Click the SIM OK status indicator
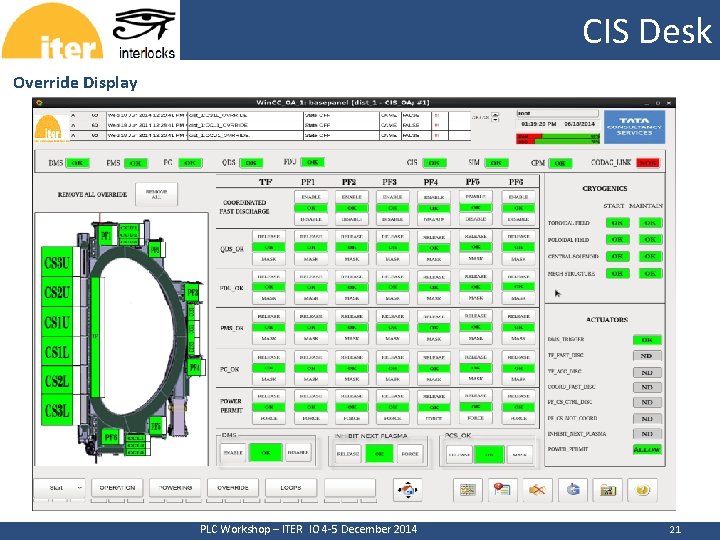720x540 pixels. (x=496, y=163)
